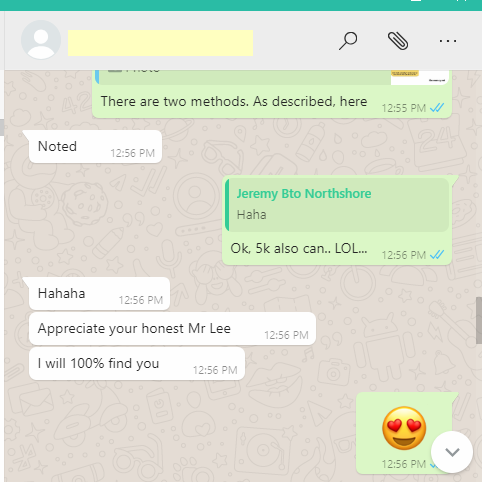This screenshot has width=482, height=482.
Task: Click 'Appreciate your honest Mr Lee' message
Action: (172, 329)
